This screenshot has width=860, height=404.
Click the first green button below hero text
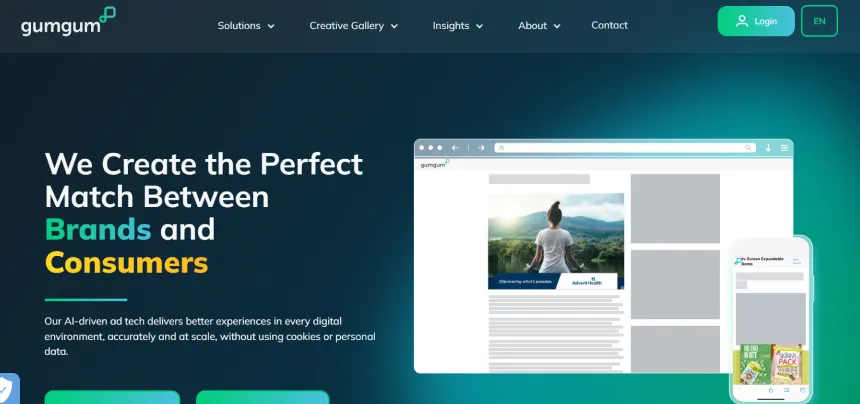112,397
